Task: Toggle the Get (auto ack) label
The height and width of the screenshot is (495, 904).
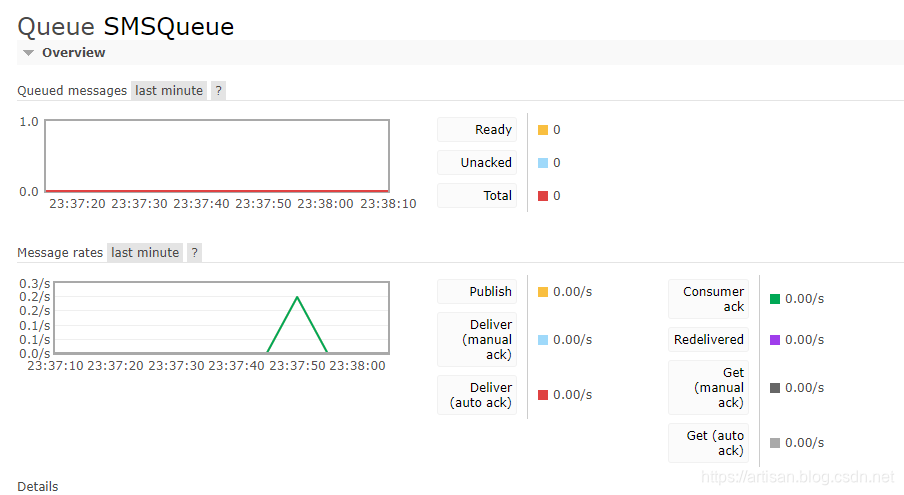Action: pyautogui.click(x=709, y=443)
